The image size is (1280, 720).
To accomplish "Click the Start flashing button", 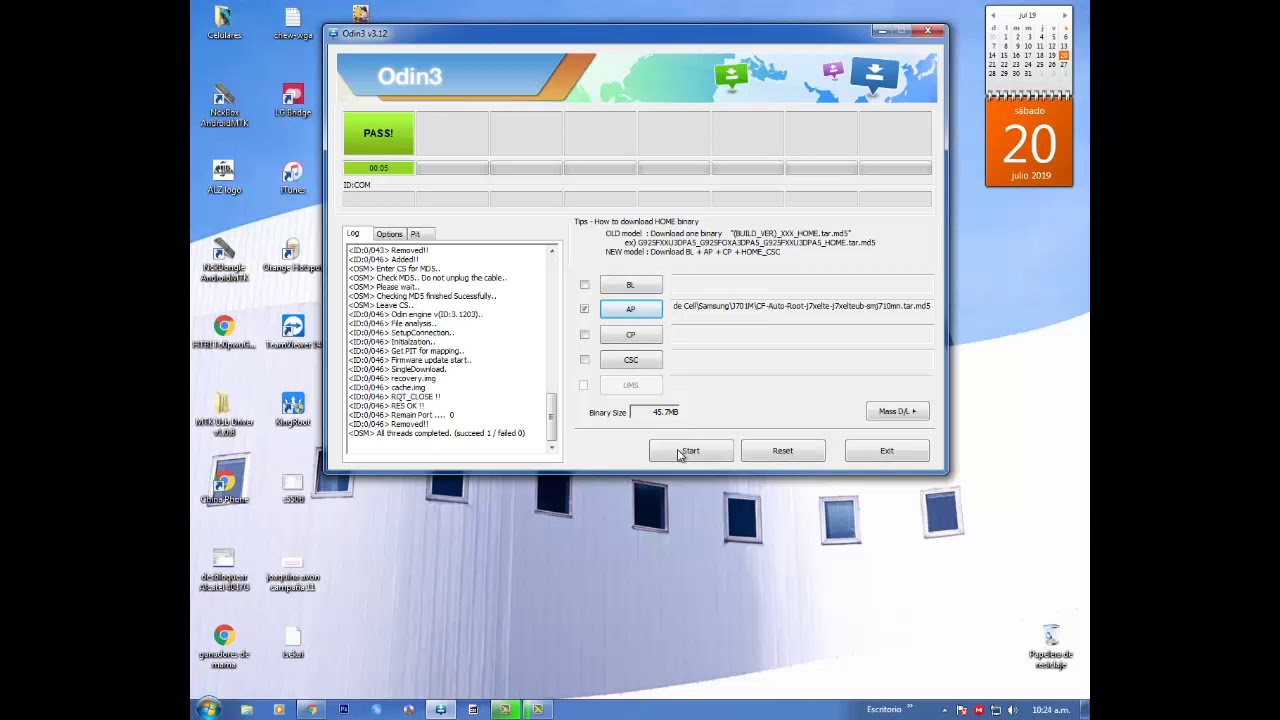I will [x=691, y=451].
